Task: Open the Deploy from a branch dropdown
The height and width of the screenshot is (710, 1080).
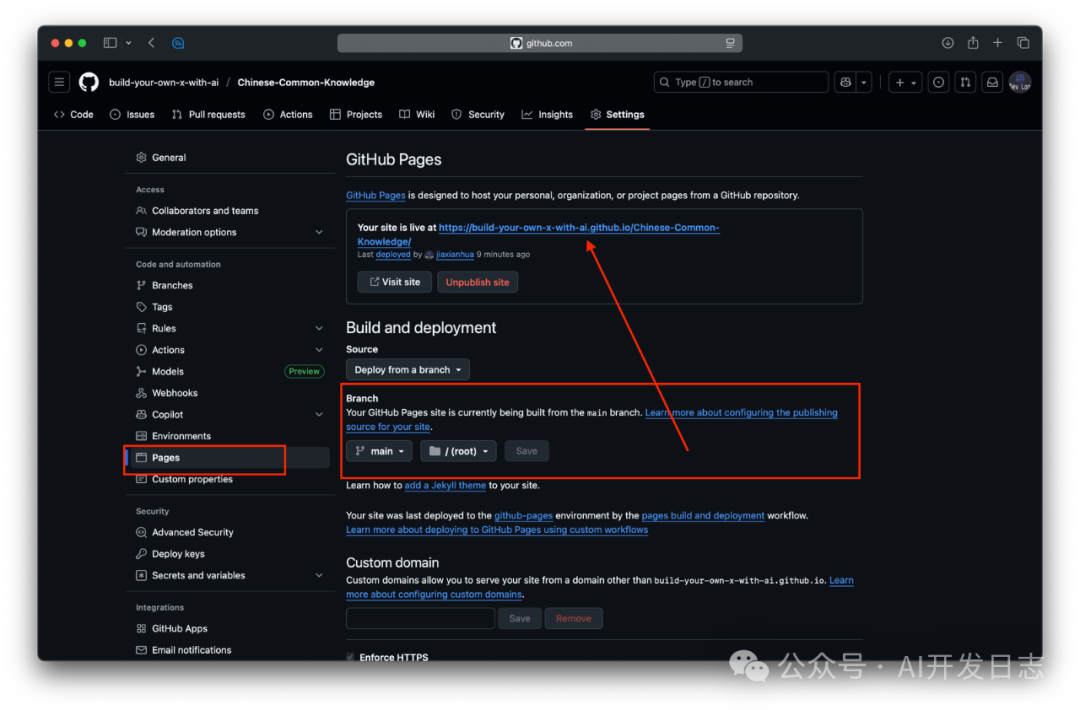Action: click(408, 370)
